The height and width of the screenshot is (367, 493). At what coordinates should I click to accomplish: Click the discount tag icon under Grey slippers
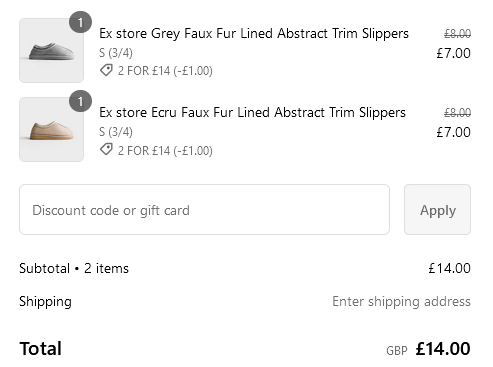coord(106,70)
